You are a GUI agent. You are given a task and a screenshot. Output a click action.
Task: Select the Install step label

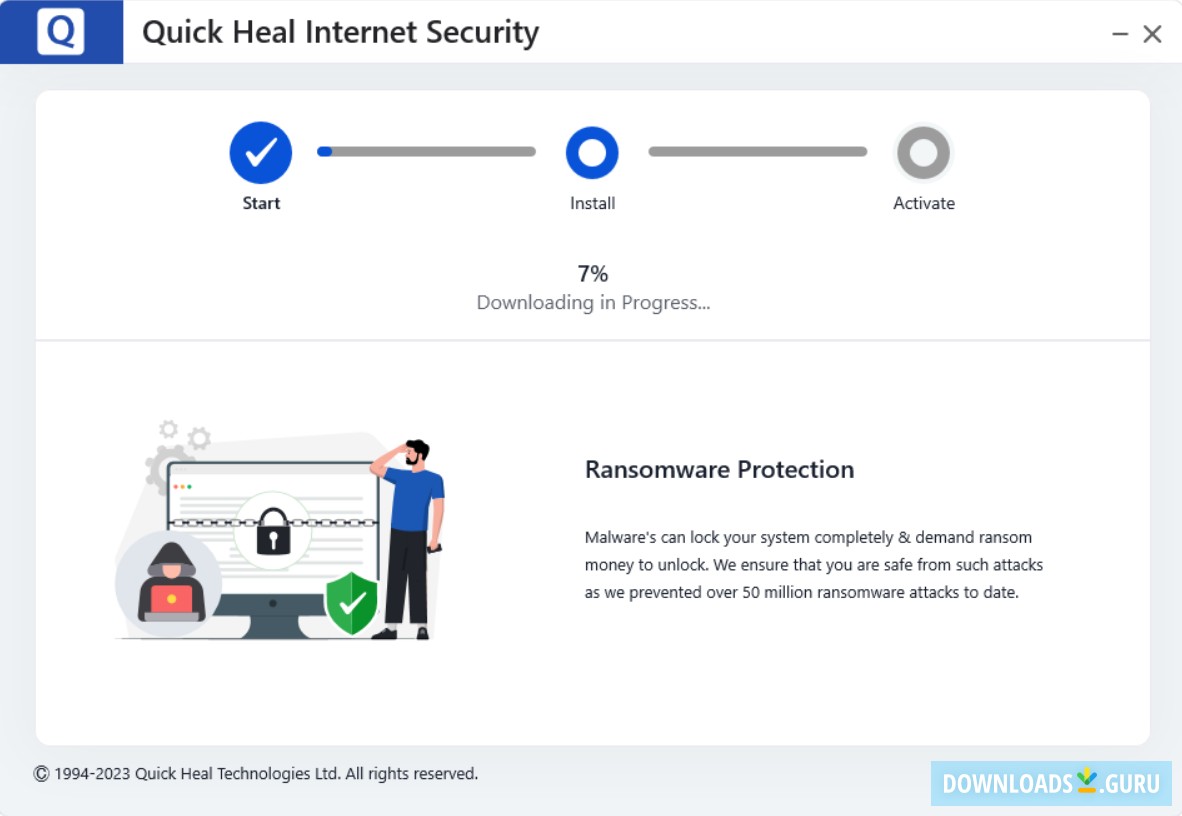pyautogui.click(x=592, y=203)
